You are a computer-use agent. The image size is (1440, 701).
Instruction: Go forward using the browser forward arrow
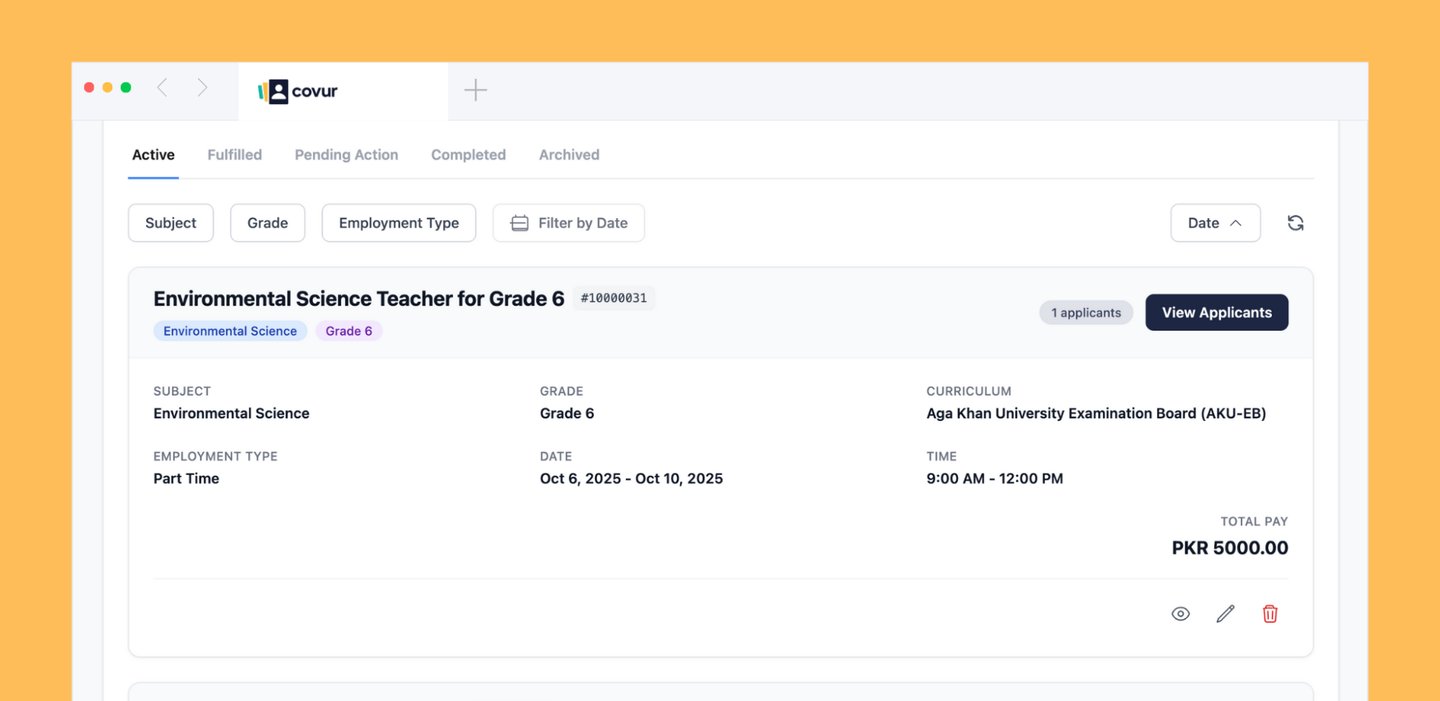tap(202, 88)
